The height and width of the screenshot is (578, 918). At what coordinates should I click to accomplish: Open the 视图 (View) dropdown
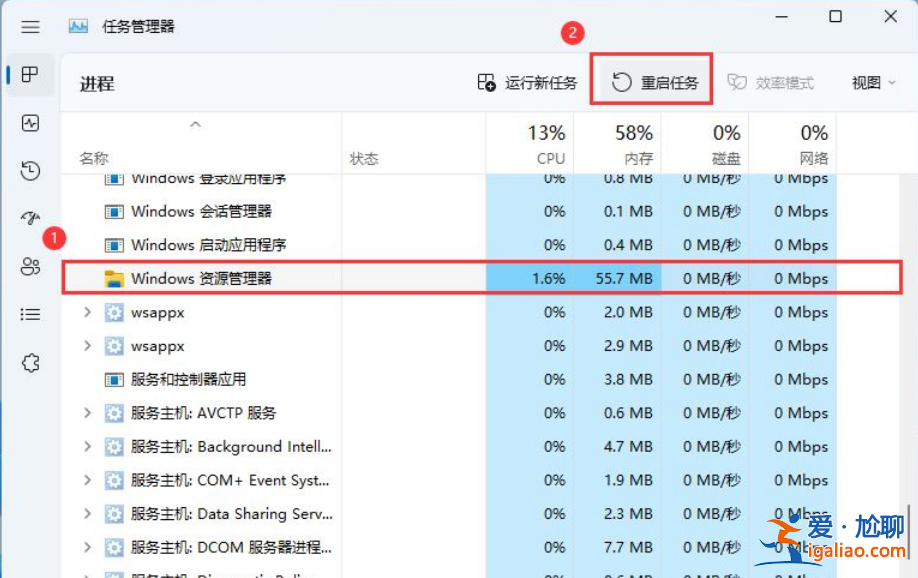coord(873,83)
